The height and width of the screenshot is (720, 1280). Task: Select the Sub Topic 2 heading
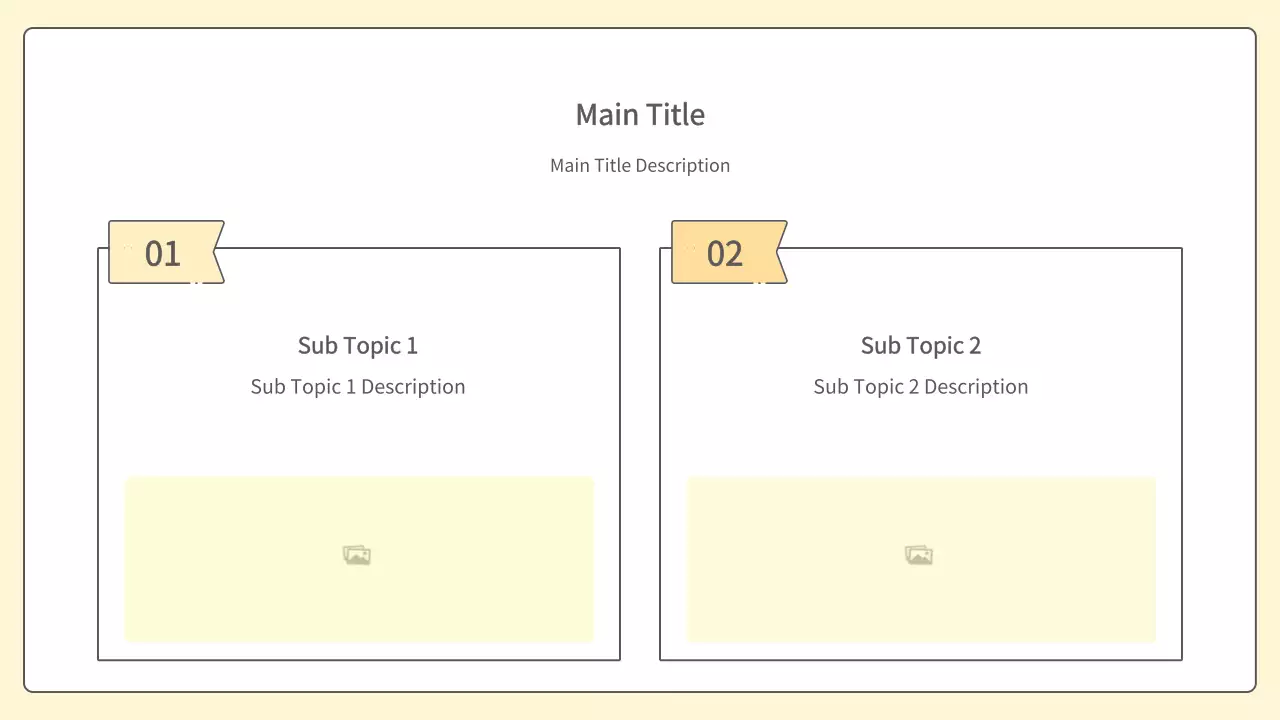(x=920, y=346)
